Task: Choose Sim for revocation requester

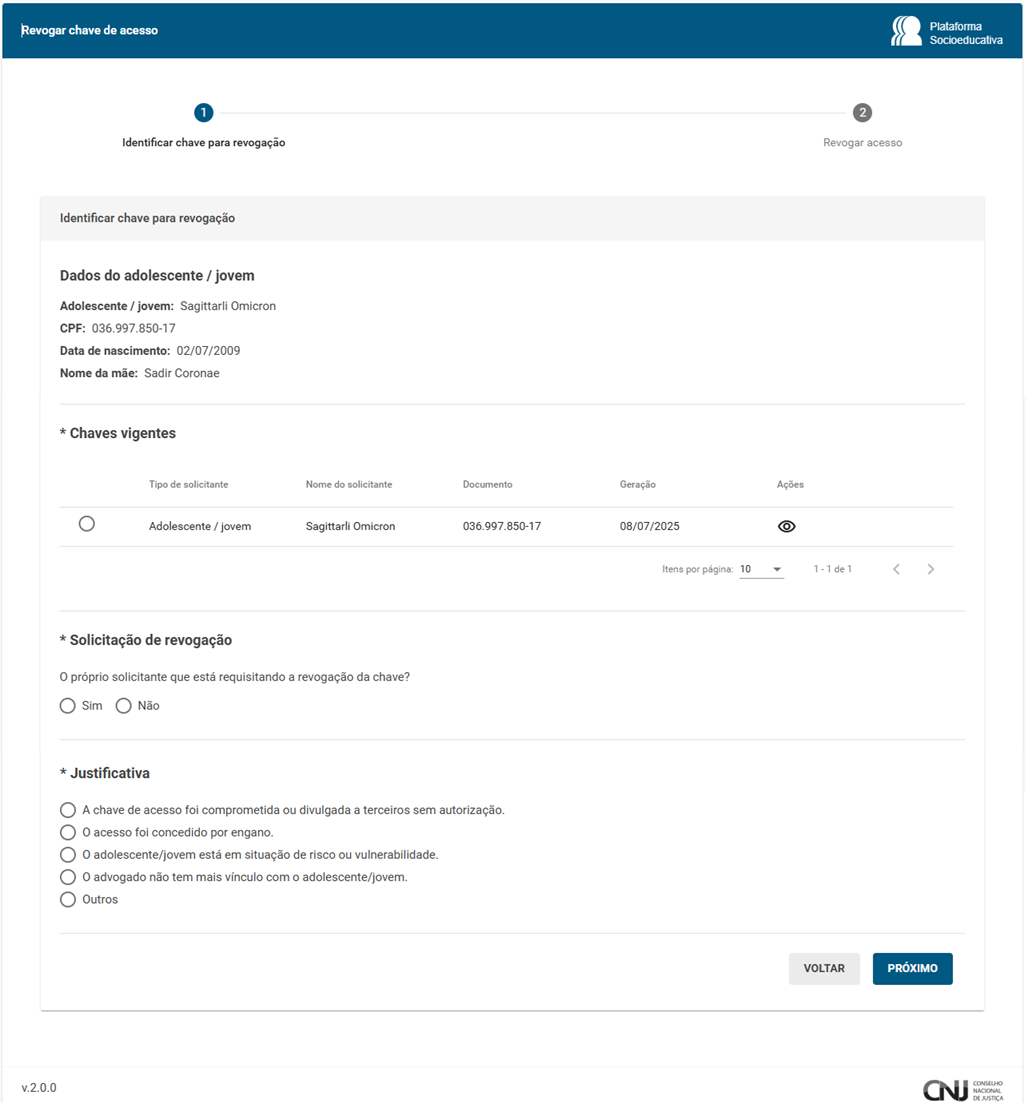Action: [68, 706]
